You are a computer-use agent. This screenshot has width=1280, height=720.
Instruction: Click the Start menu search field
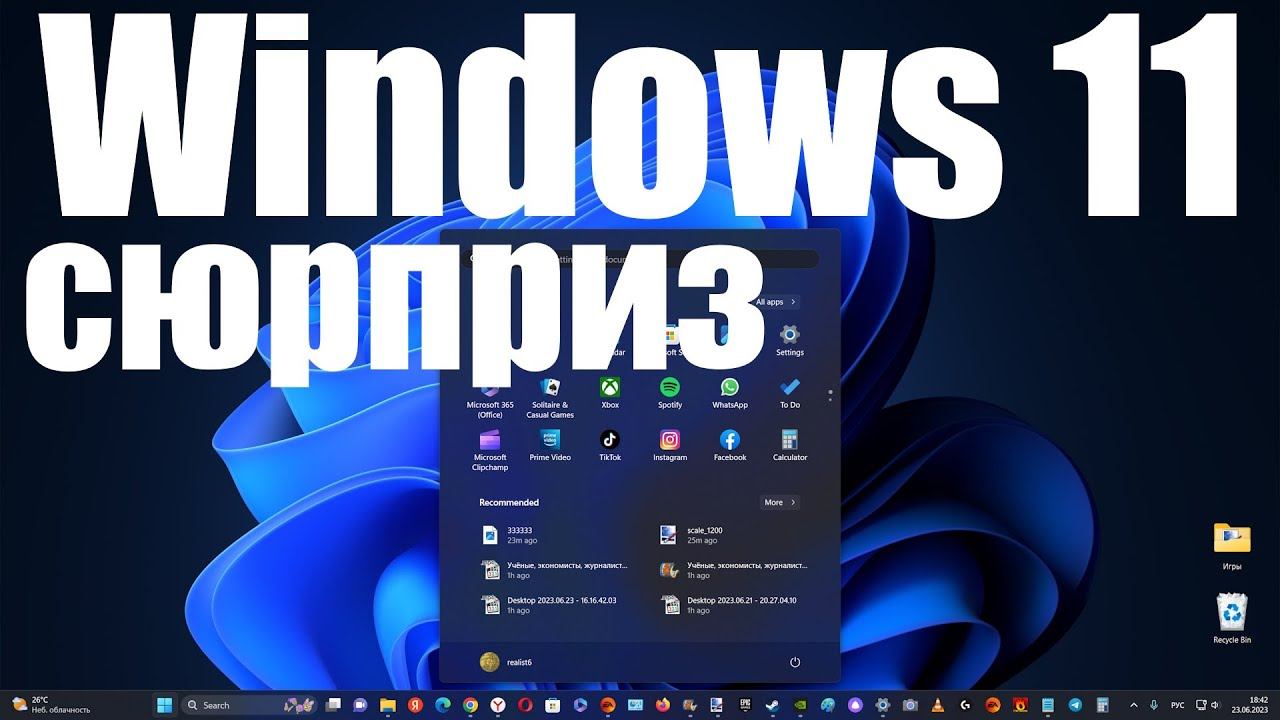point(640,259)
